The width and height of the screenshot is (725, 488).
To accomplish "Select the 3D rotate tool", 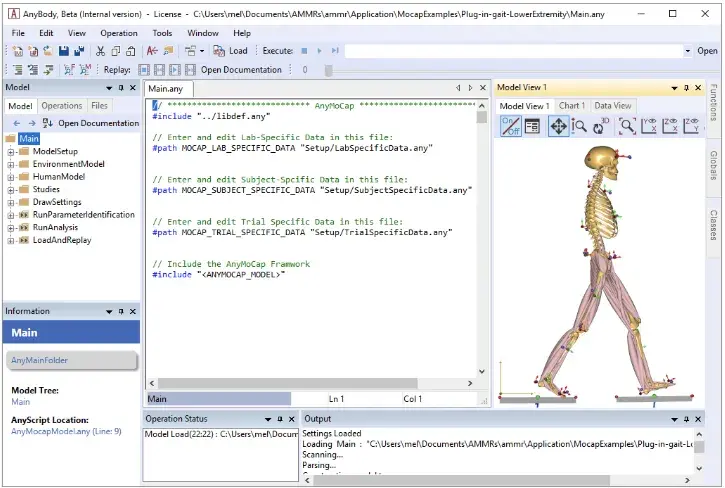I will click(601, 126).
